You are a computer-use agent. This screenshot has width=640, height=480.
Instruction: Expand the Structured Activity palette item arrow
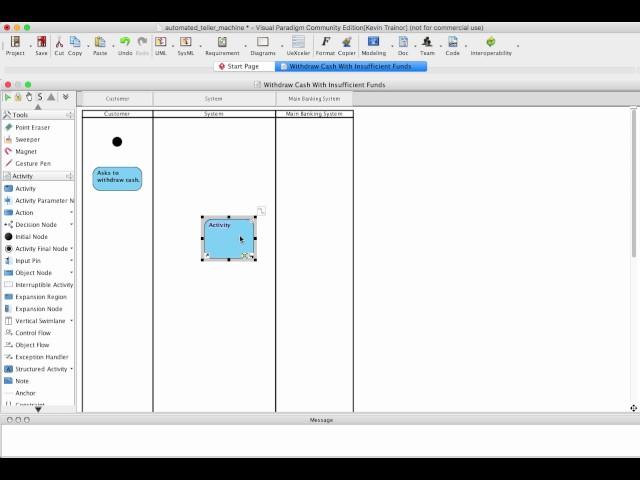click(x=71, y=369)
